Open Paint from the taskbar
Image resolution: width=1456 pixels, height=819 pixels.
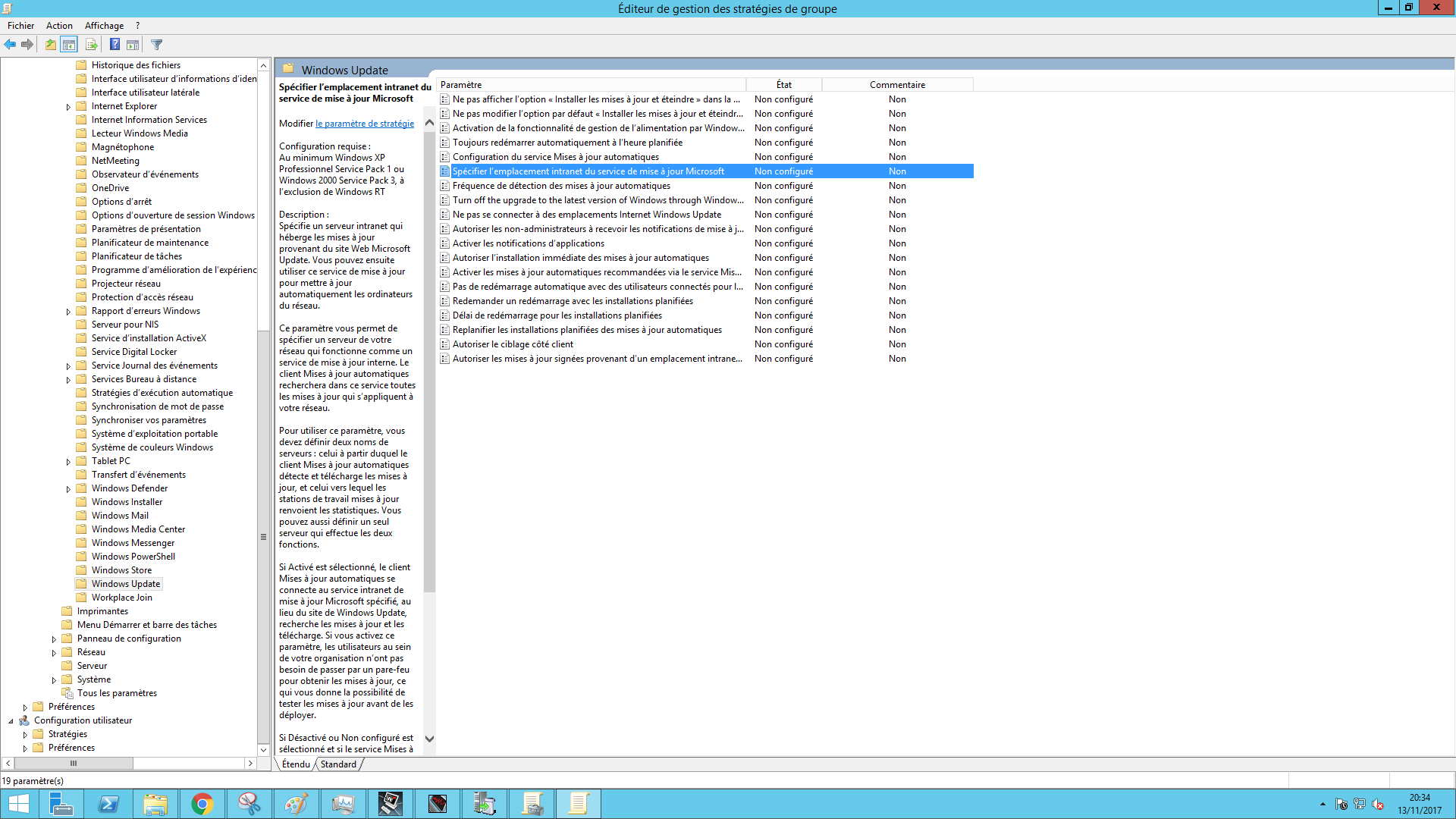[297, 804]
